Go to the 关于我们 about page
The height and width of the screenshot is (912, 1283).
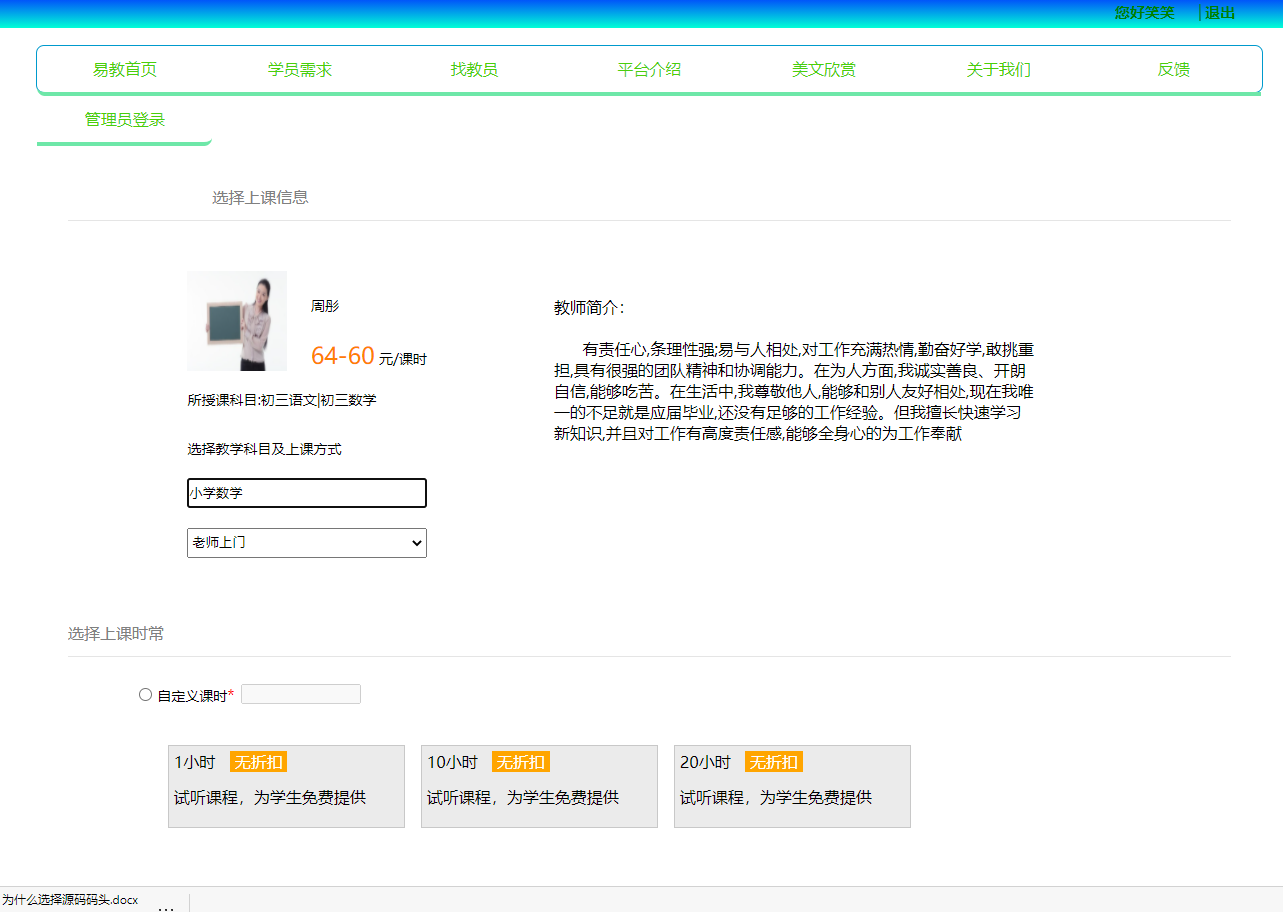point(998,69)
